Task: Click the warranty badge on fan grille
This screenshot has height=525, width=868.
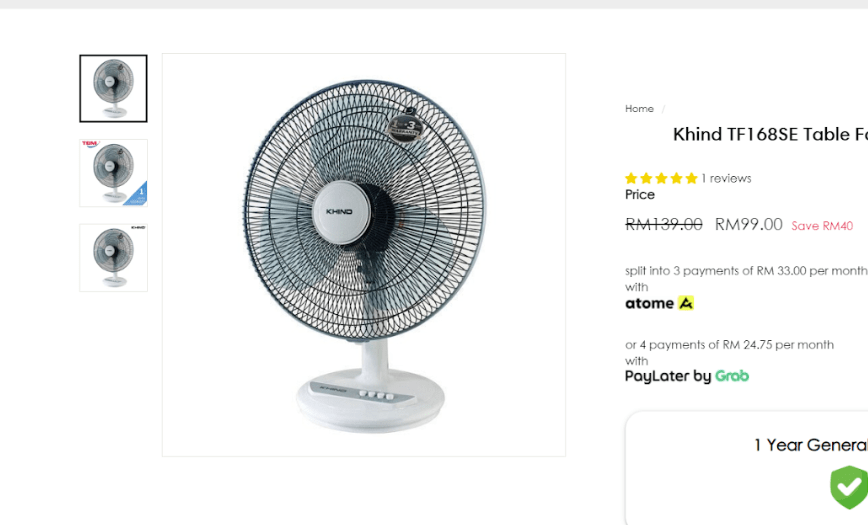Action: pos(405,128)
